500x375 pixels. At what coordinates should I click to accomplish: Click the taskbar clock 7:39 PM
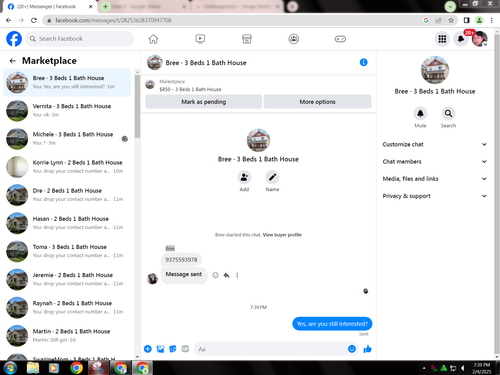pyautogui.click(x=482, y=368)
